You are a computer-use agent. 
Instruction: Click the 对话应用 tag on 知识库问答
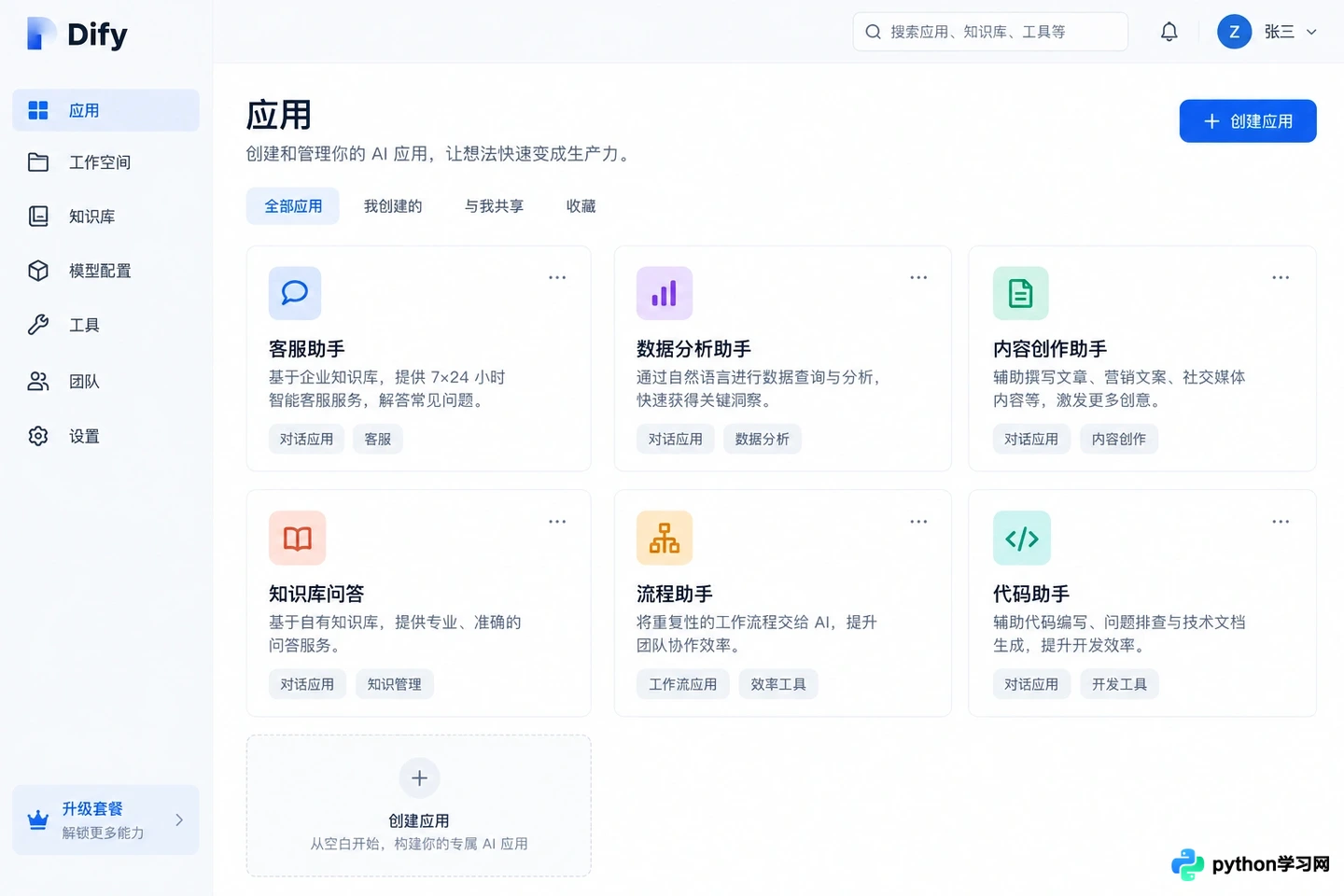307,684
